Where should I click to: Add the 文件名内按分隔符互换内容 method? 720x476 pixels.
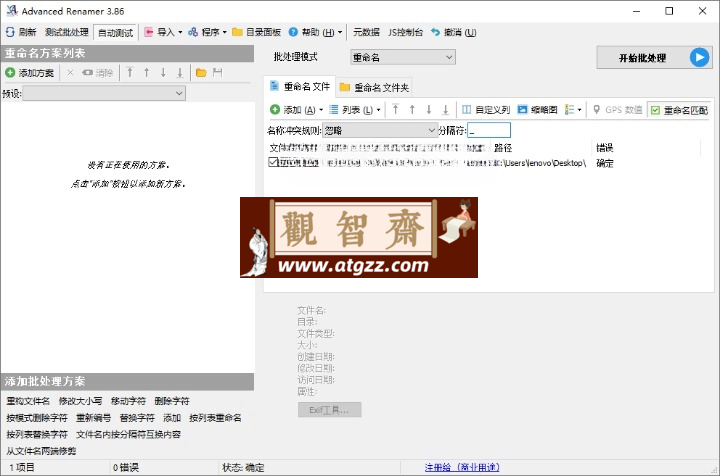(129, 434)
